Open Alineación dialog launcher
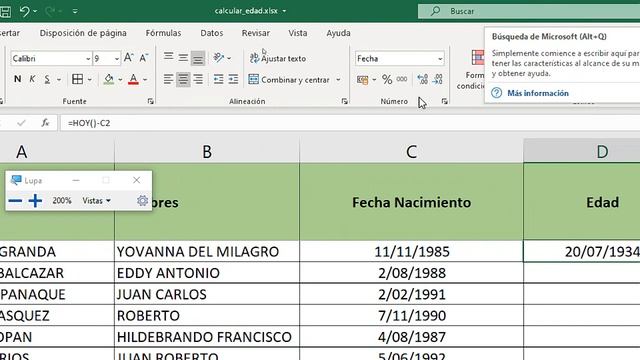 click(x=344, y=101)
